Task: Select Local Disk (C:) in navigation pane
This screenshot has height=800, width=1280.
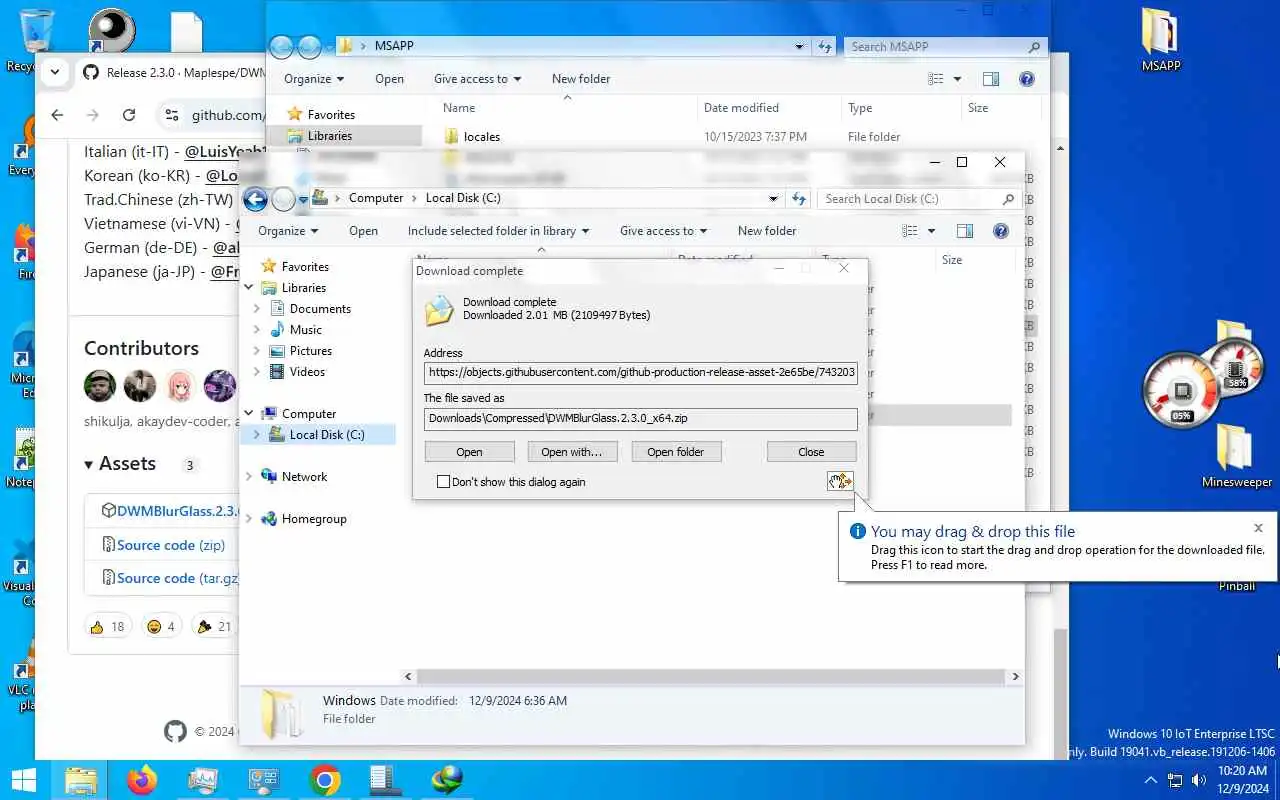Action: click(327, 435)
